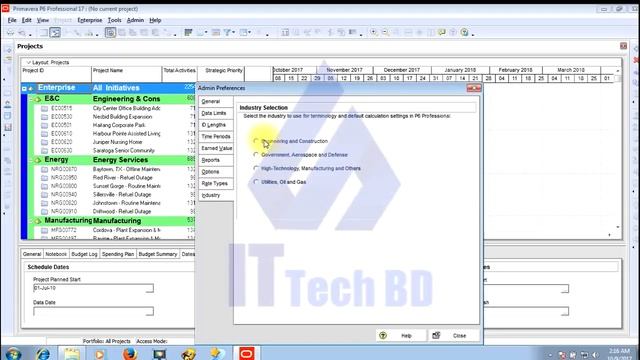Switch to Reports tab in Admin Preferences
The height and width of the screenshot is (360, 640).
point(216,160)
